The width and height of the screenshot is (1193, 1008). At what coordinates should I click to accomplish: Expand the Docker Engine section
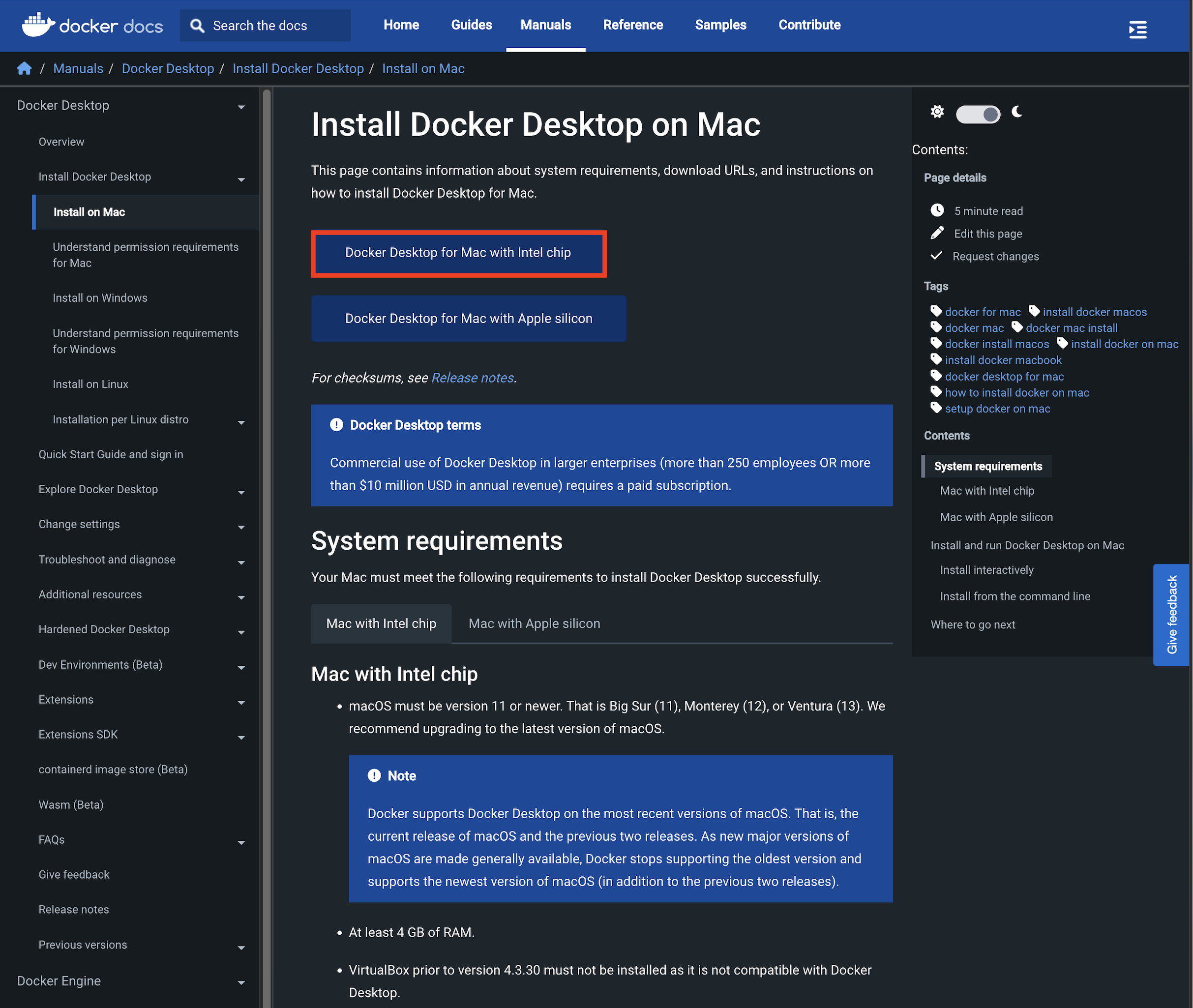tap(241, 982)
